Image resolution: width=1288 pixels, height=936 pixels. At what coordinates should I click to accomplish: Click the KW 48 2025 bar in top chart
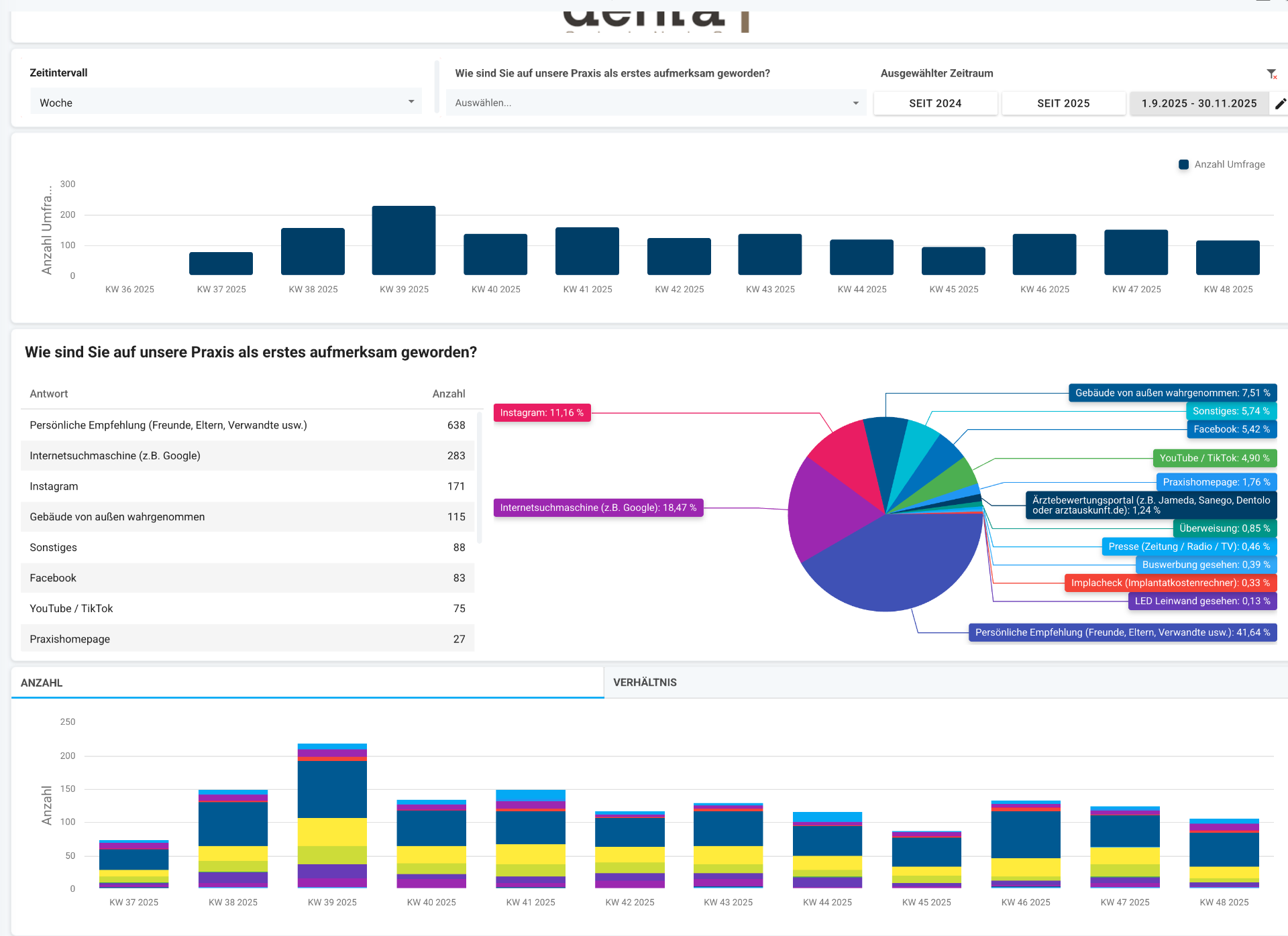[1228, 257]
